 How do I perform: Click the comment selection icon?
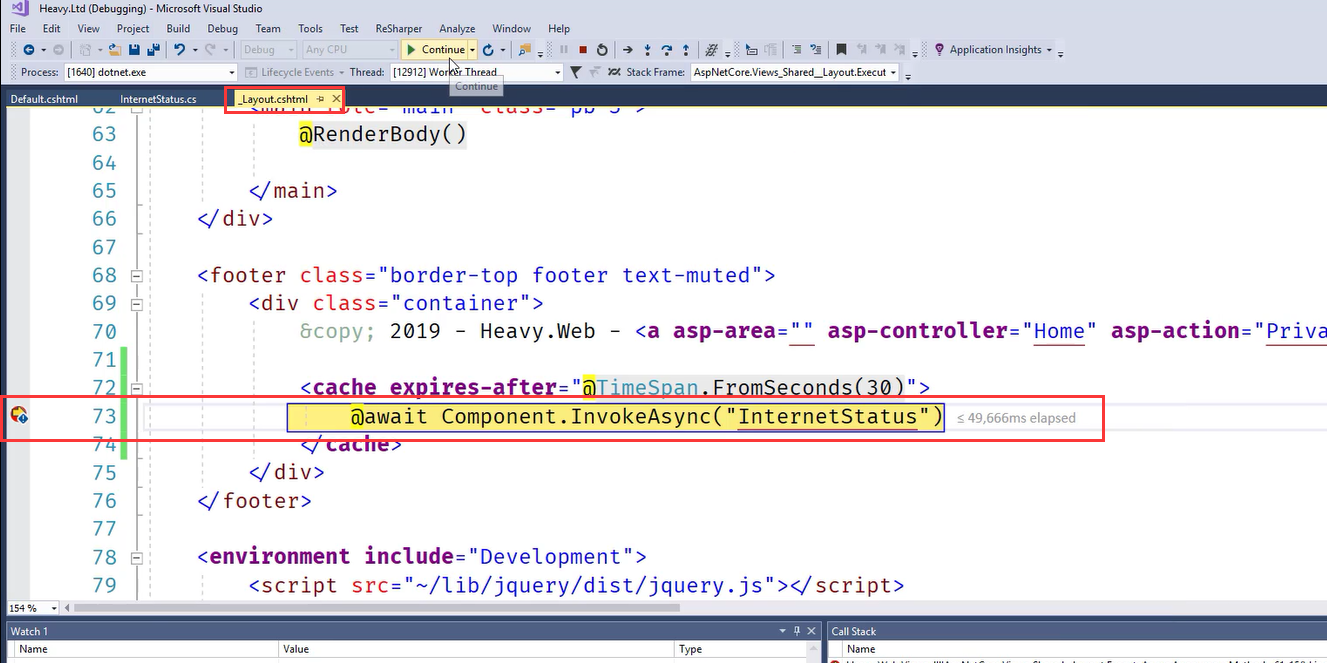click(x=796, y=50)
